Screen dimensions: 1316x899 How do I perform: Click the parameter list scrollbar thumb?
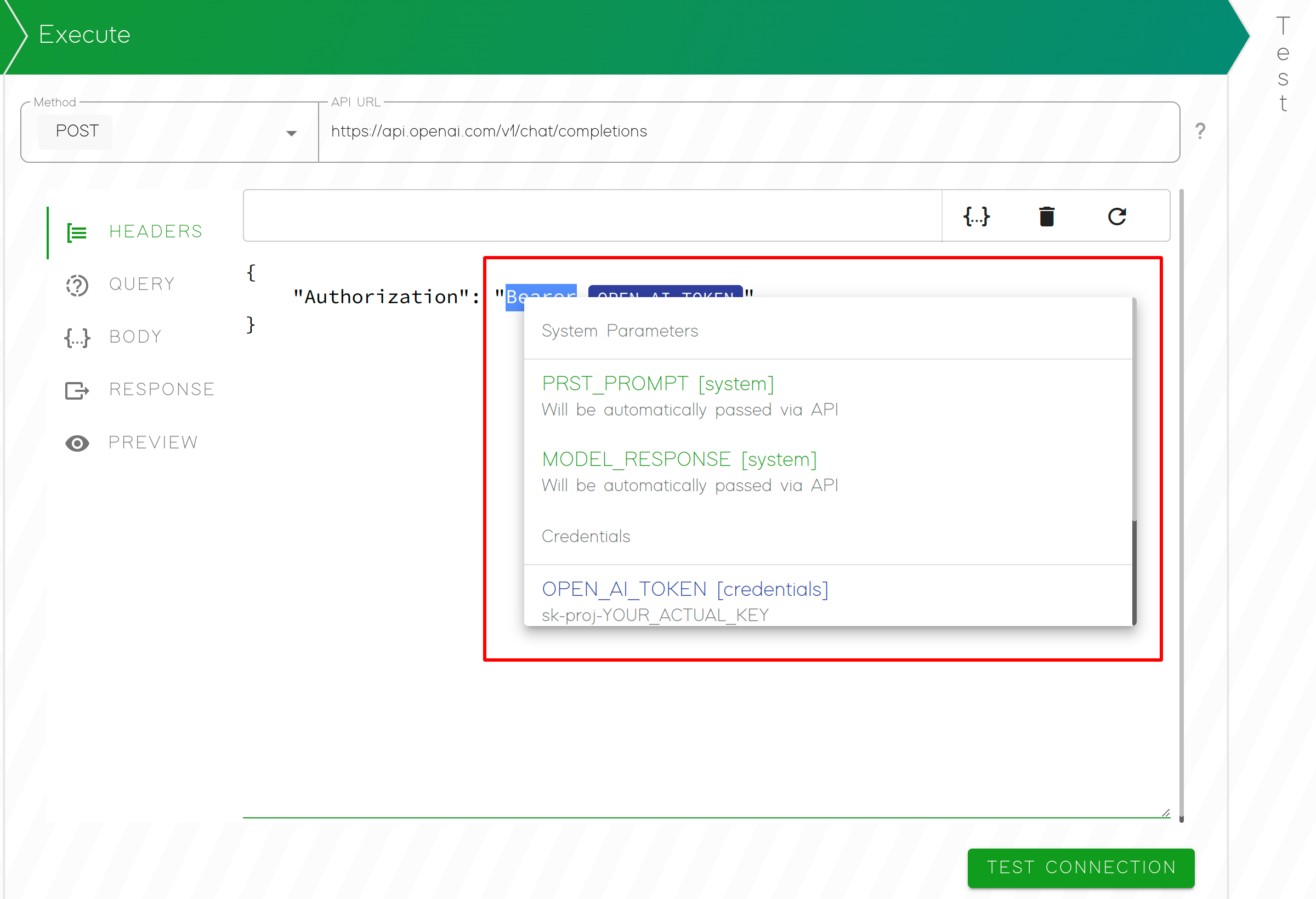point(1133,572)
